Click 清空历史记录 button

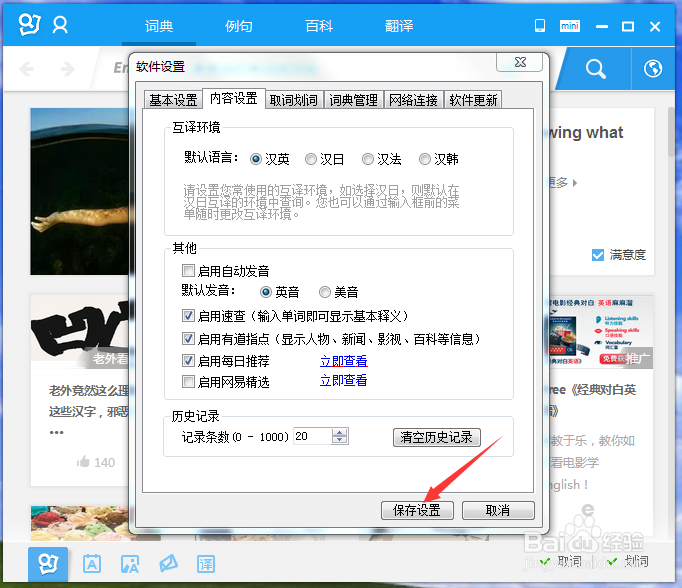coord(437,437)
